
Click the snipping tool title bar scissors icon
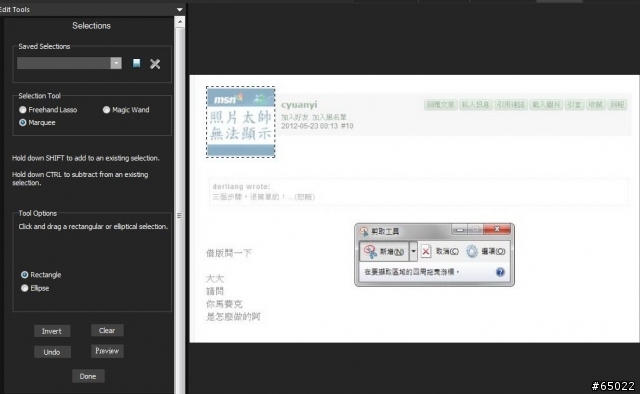364,232
